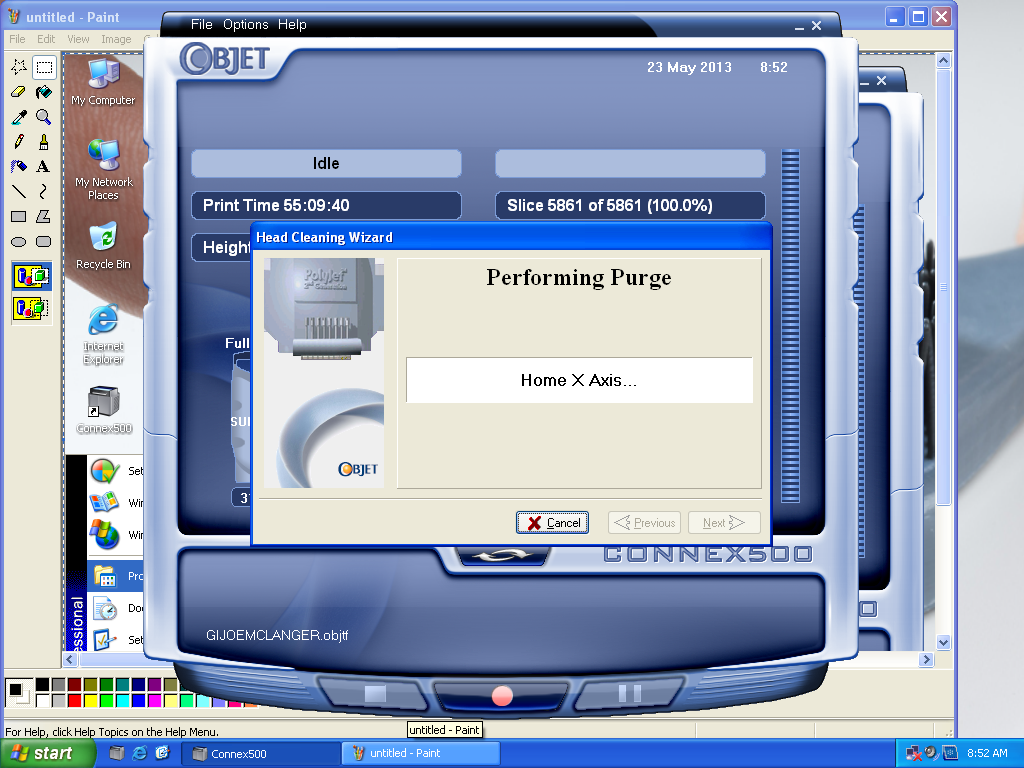Click the untitled - Paint taskbar button
The height and width of the screenshot is (768, 1024).
(421, 754)
